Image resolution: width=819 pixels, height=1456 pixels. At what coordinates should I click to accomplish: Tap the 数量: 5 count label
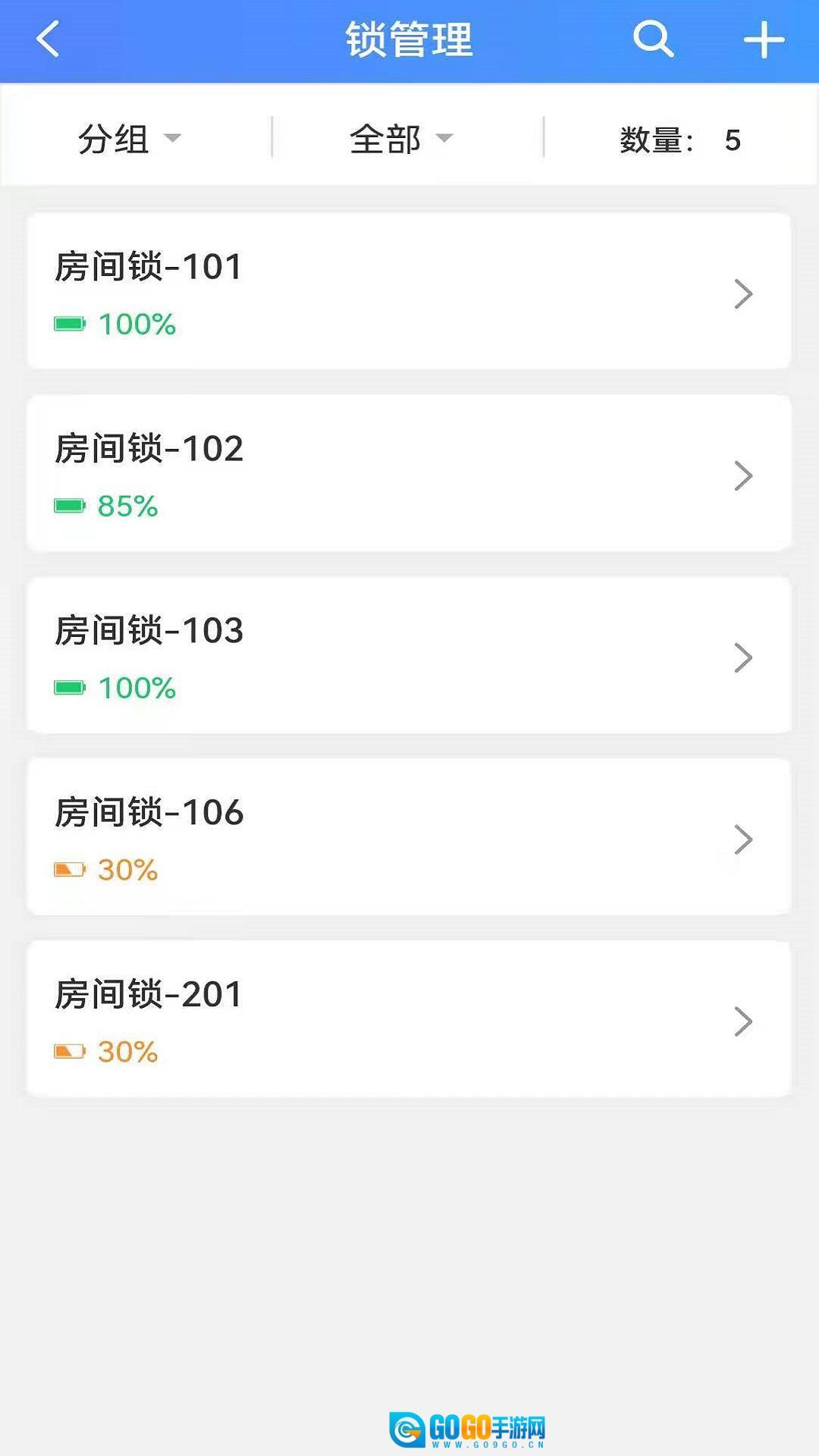[679, 140]
